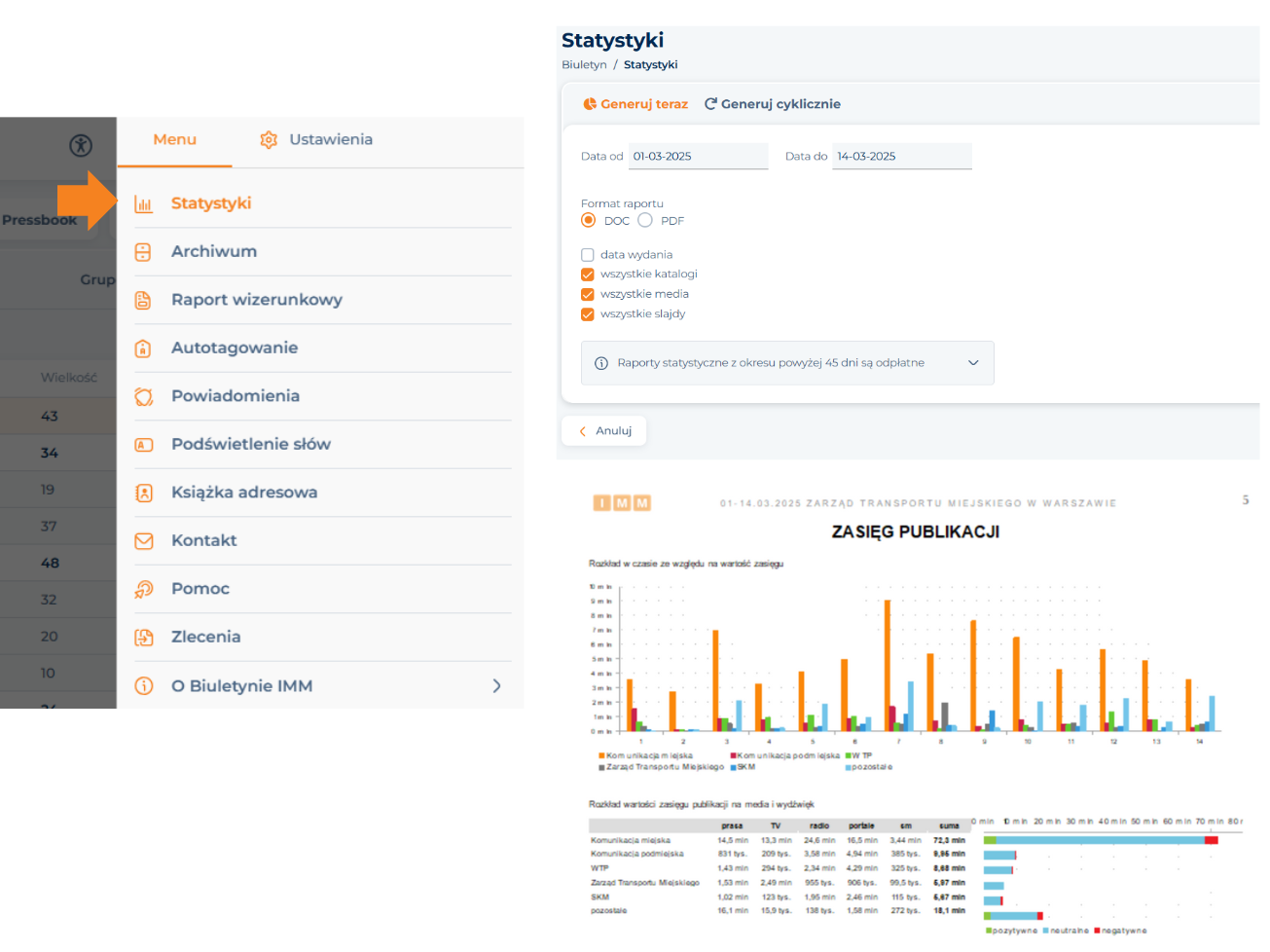Click the Ustawienia gear icon
The height and width of the screenshot is (952, 1270).
(269, 139)
